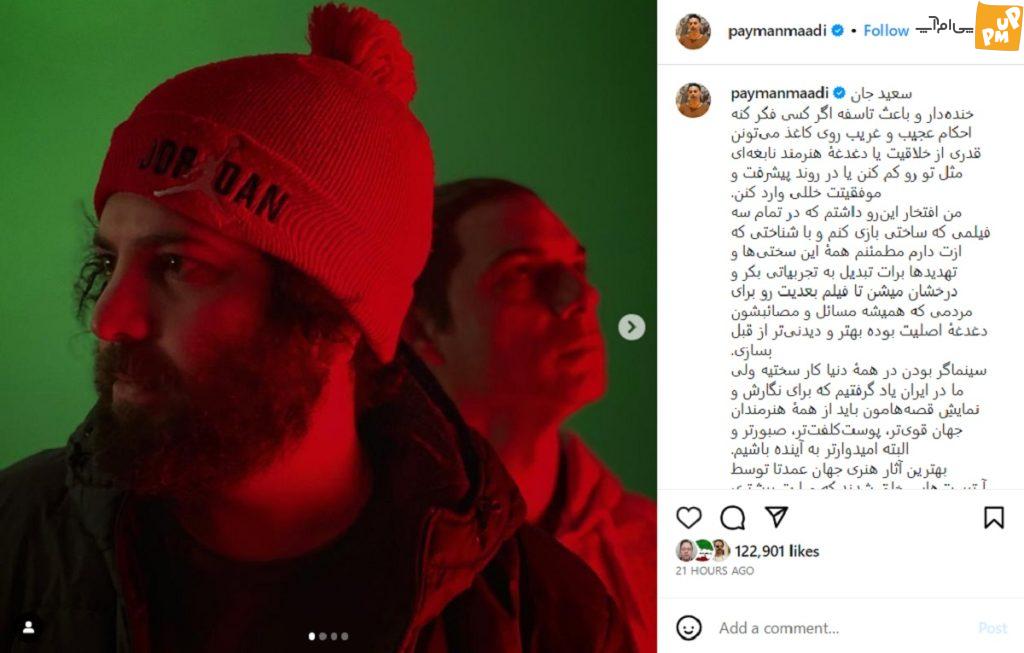This screenshot has width=1024, height=653.
Task: Advance to next photo with arrow
Action: [x=631, y=327]
